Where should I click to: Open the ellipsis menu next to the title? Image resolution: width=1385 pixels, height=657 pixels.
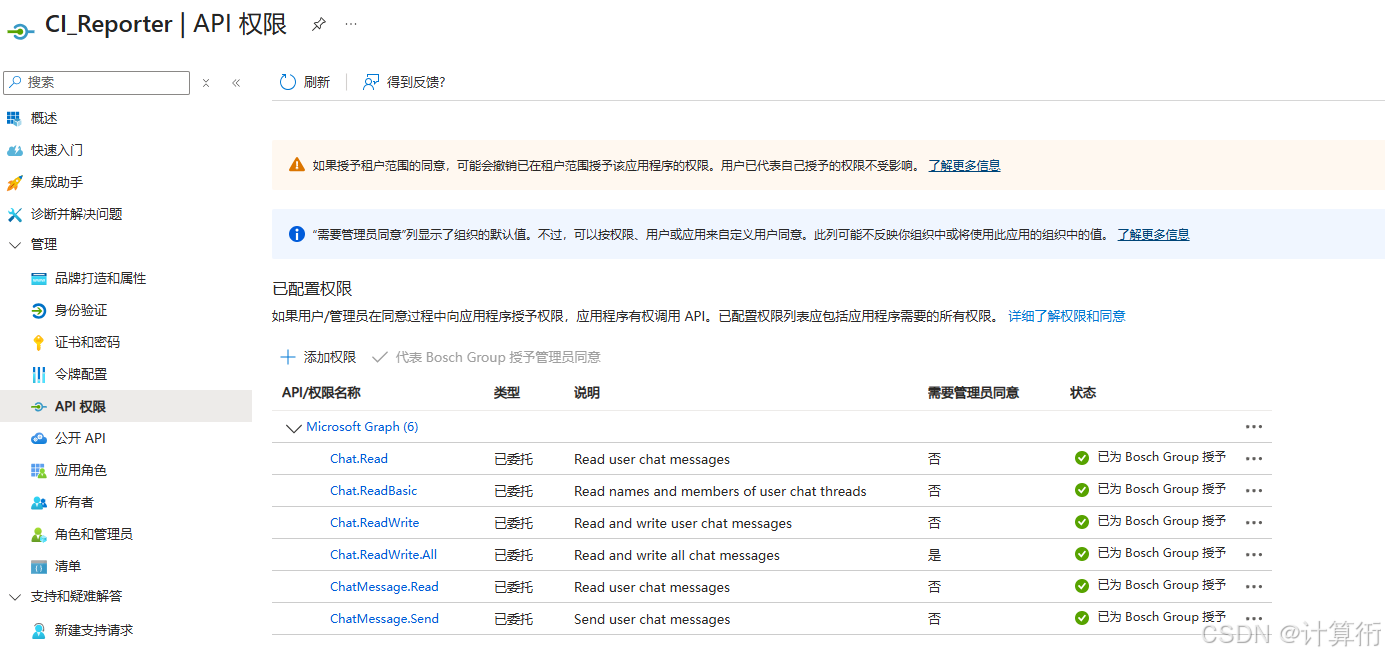click(x=351, y=24)
